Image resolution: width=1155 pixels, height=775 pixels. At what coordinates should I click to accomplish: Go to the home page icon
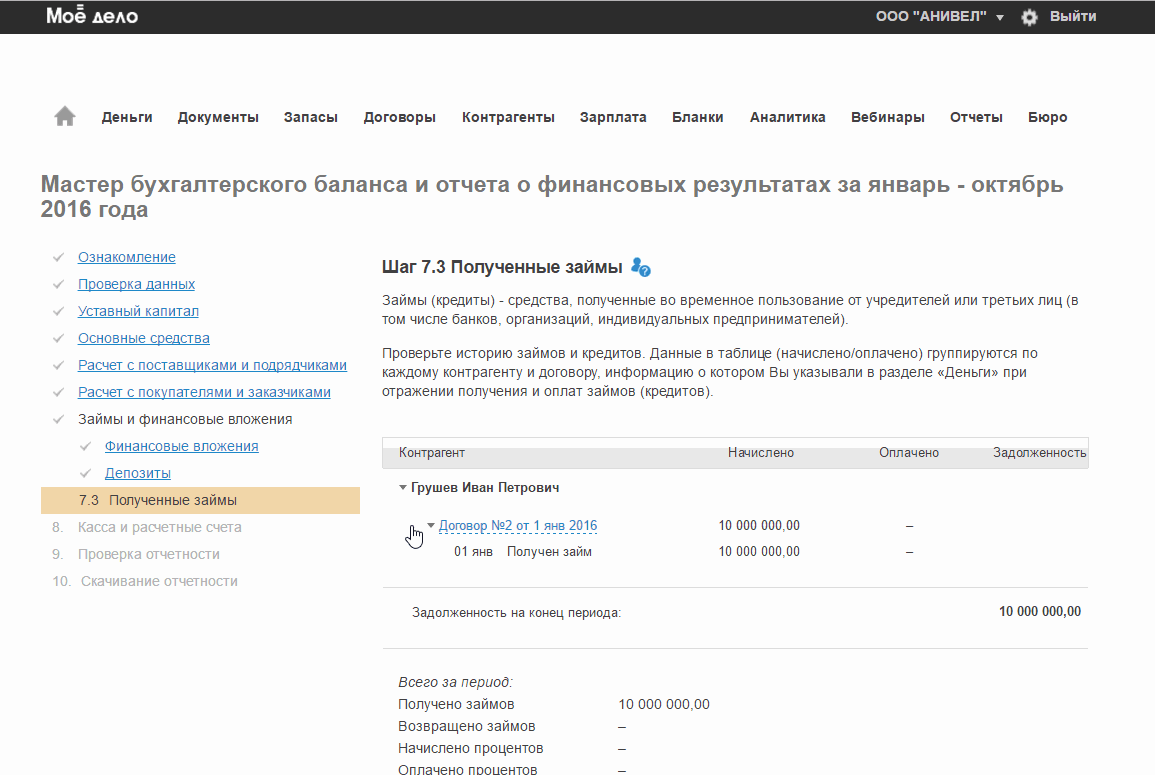[65, 116]
